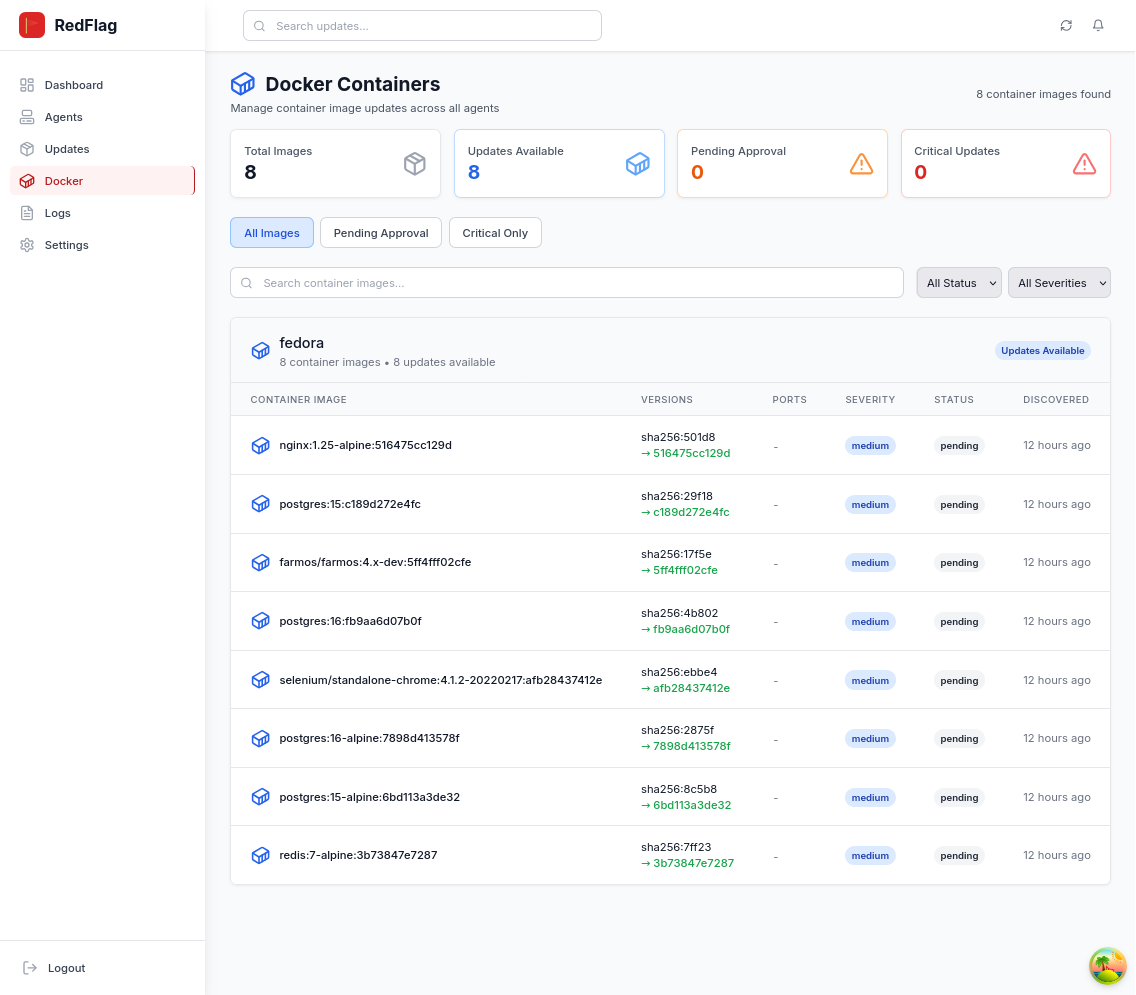The width and height of the screenshot is (1136, 995).
Task: Enable the Critical Only filter
Action: coord(495,232)
